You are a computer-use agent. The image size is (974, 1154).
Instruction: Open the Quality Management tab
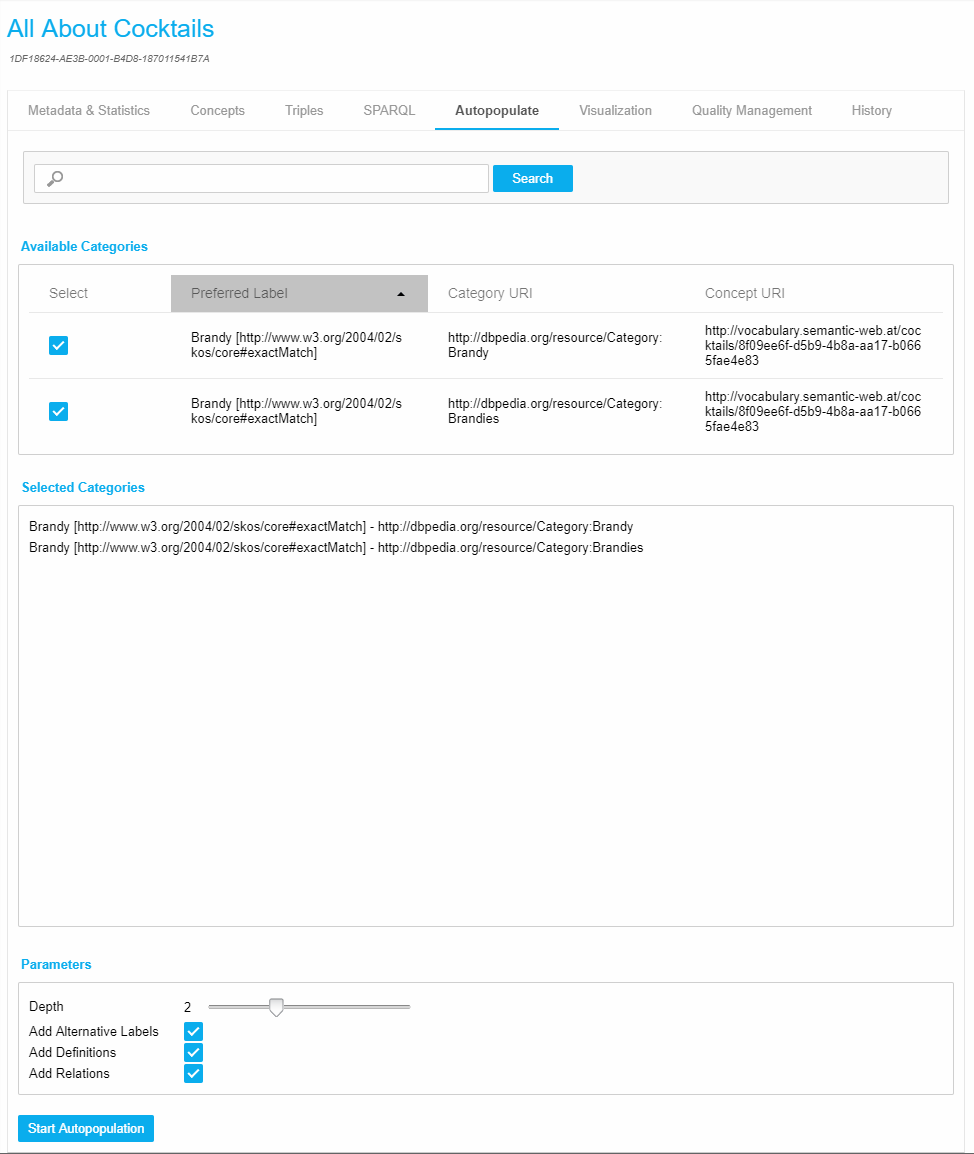752,111
